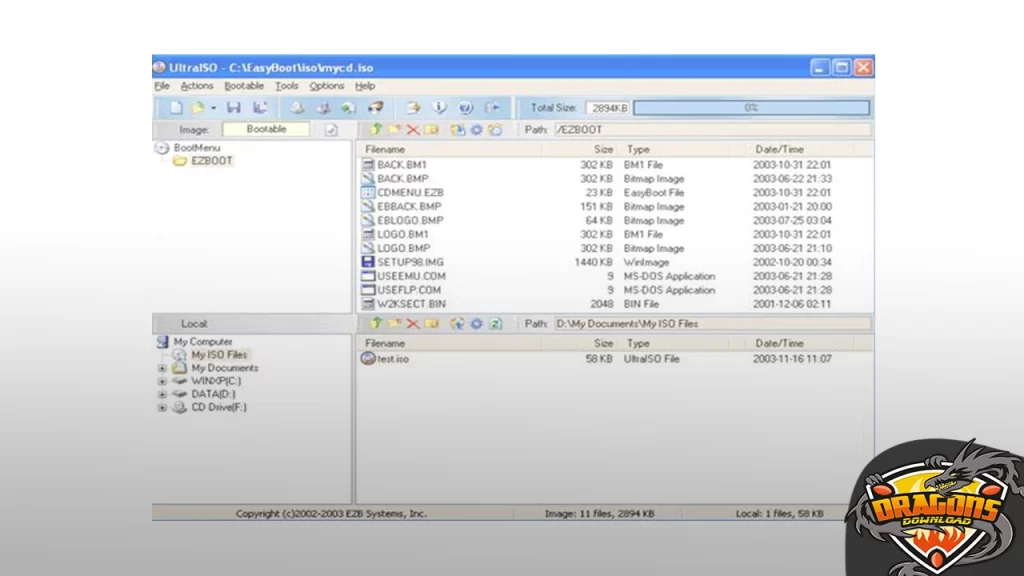Open the dropdown arrow beside the Open icon

click(212, 107)
